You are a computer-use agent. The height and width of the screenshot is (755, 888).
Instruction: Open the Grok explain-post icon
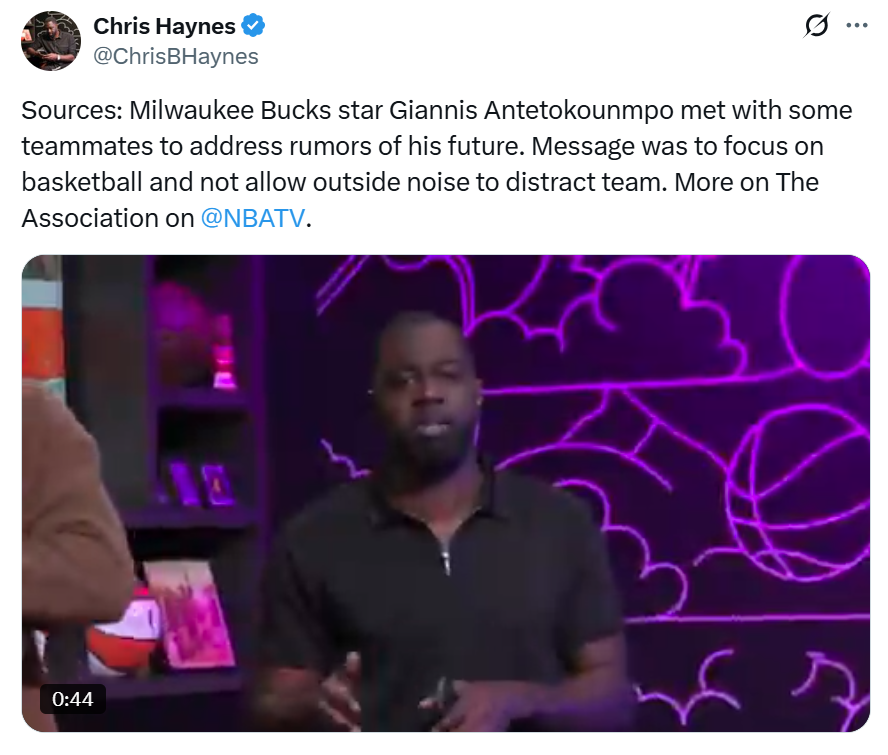(817, 25)
